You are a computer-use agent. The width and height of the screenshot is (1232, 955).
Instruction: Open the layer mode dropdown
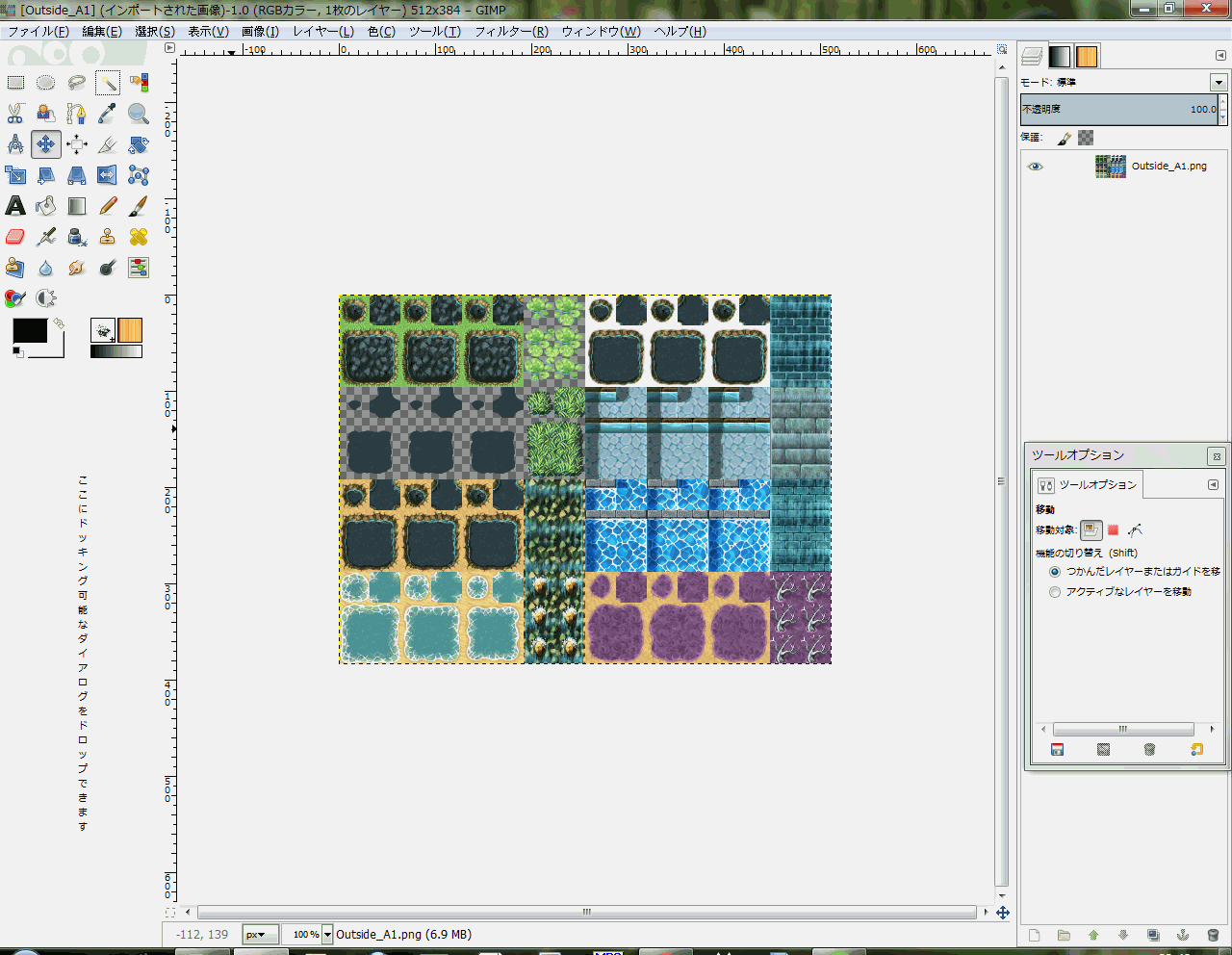tap(1219, 83)
